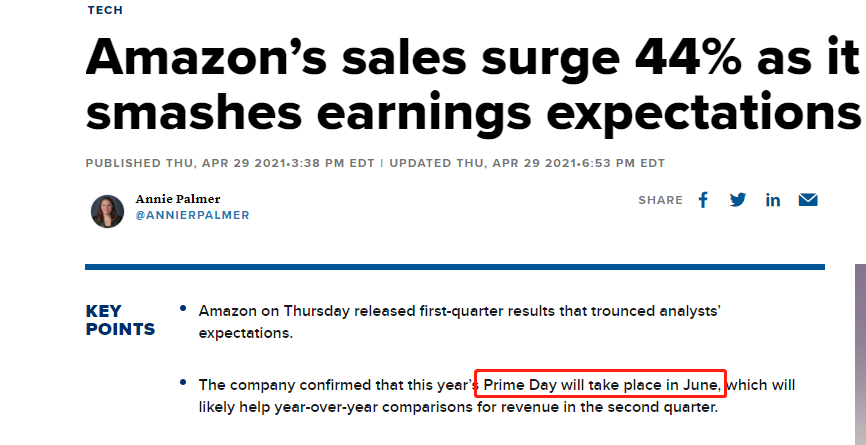Visit the @ANNIERPALMER Twitter handle
The image size is (866, 445).
(192, 215)
